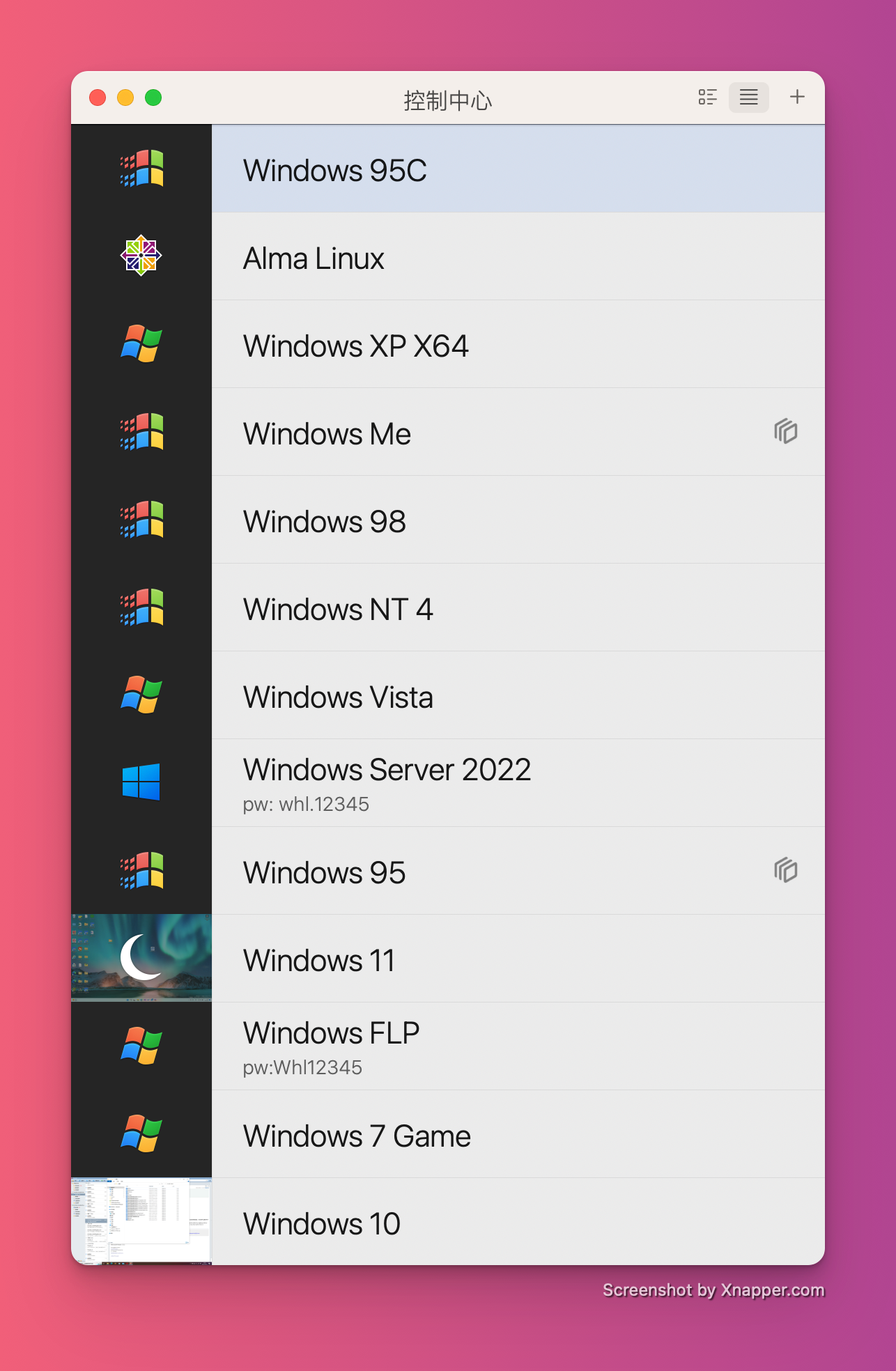Image resolution: width=896 pixels, height=1371 pixels.
Task: Open the Windows 10 running preview thumbnail
Action: pos(141,1221)
